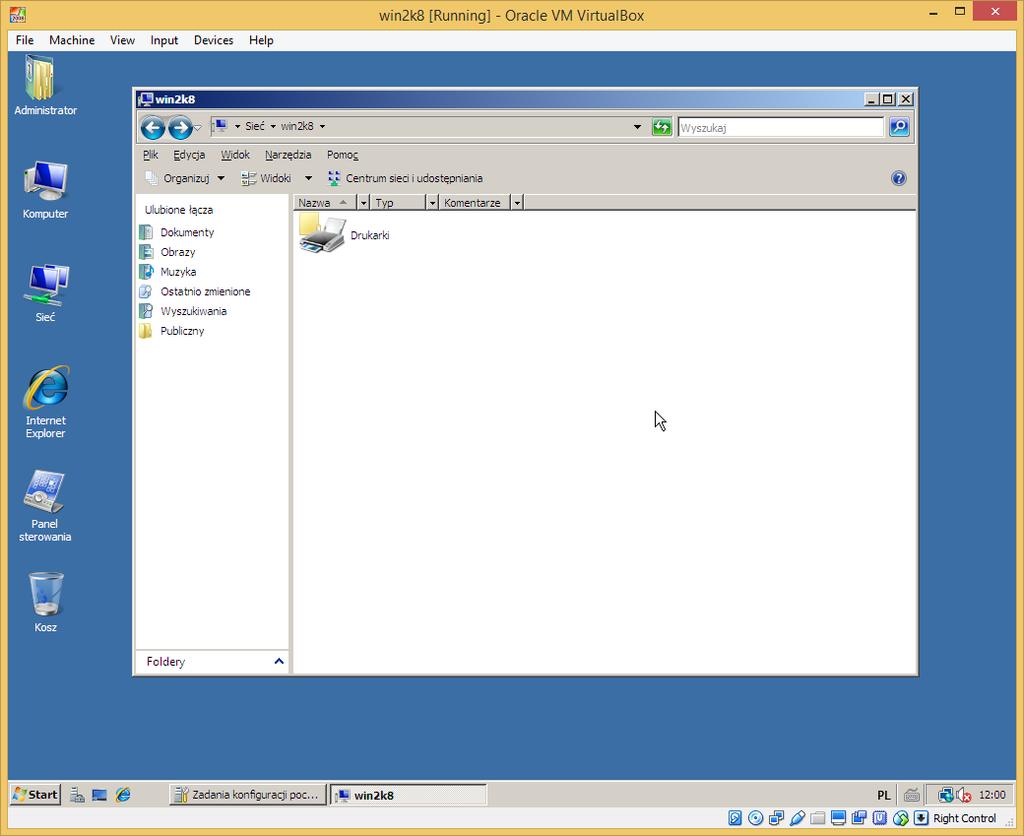Open VirtualBox View menu
Image resolution: width=1024 pixels, height=836 pixels.
coord(122,40)
